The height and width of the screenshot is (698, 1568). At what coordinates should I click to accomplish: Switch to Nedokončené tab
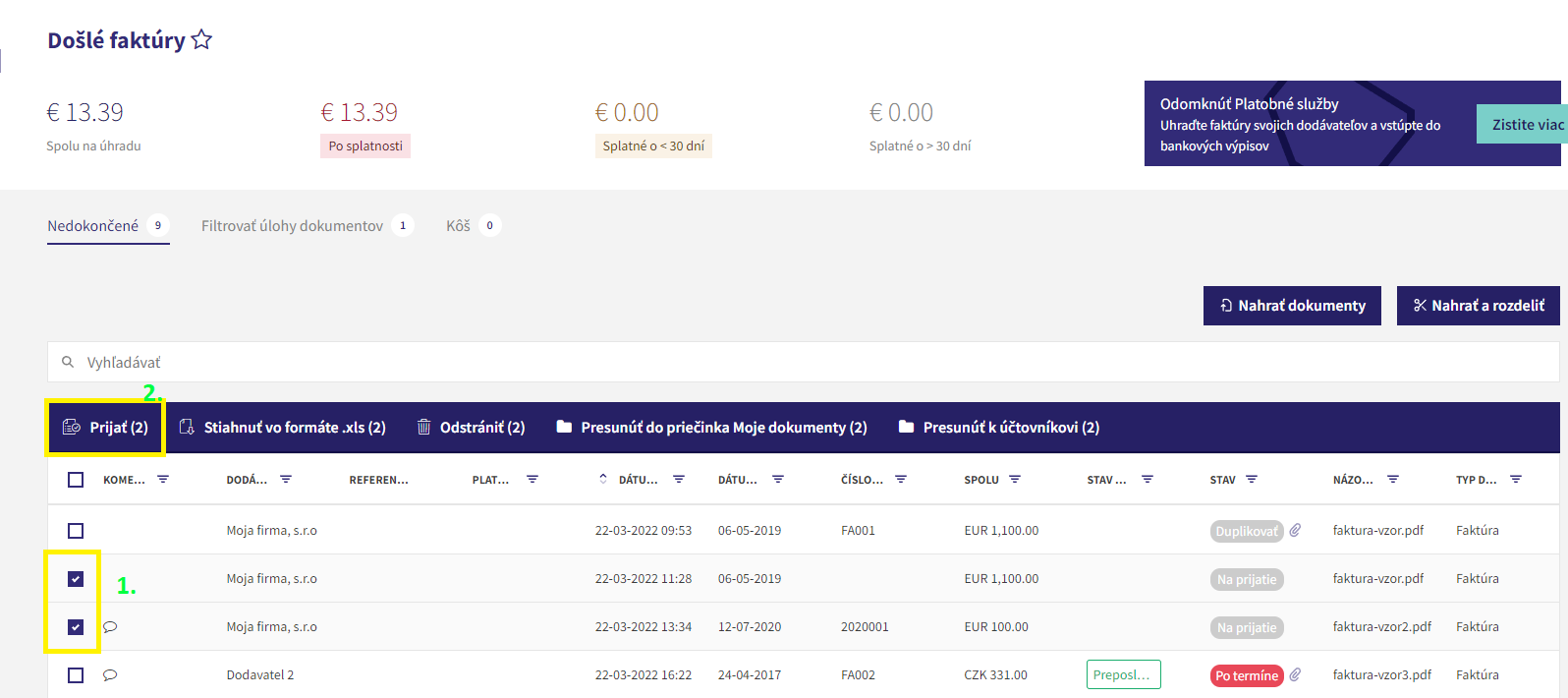click(108, 226)
